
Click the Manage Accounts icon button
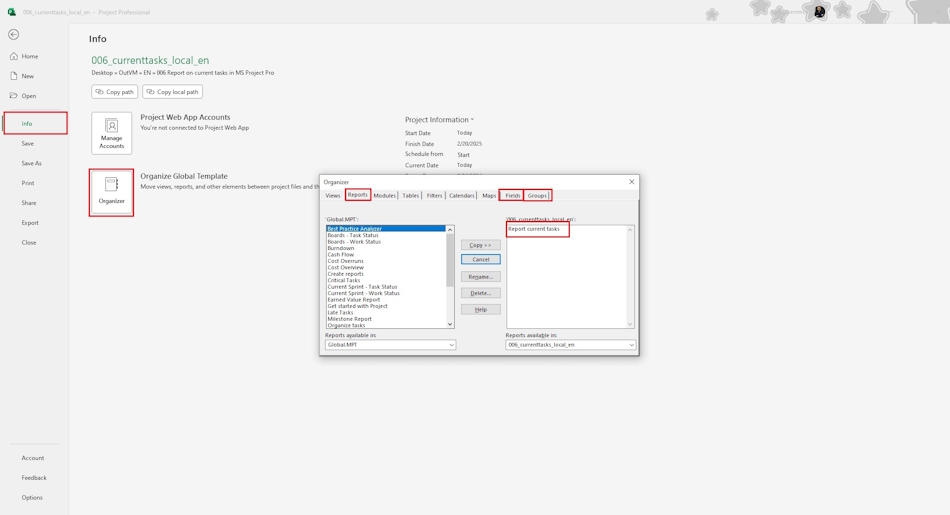pos(111,133)
